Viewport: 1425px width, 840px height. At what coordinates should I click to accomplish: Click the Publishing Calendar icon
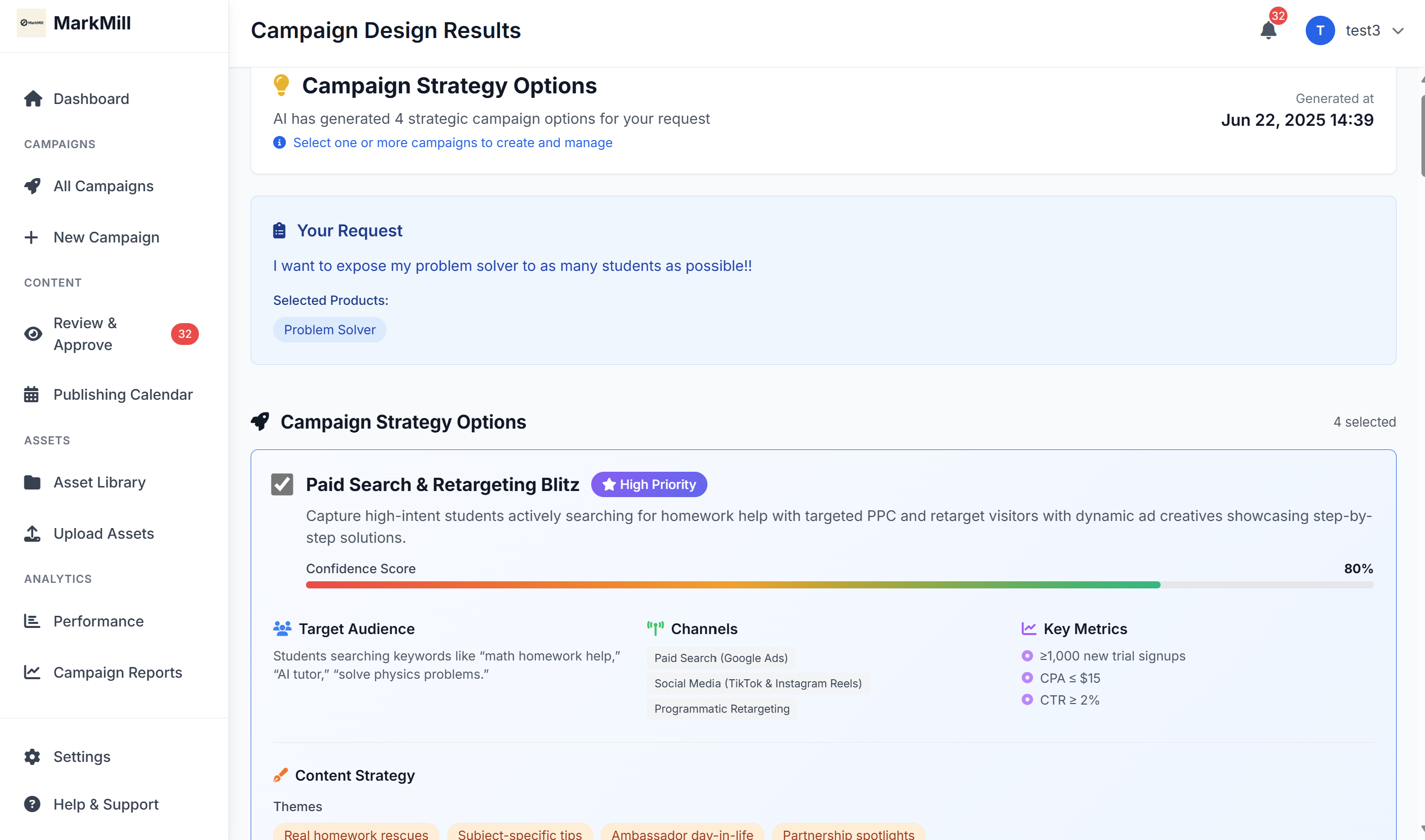(31, 395)
